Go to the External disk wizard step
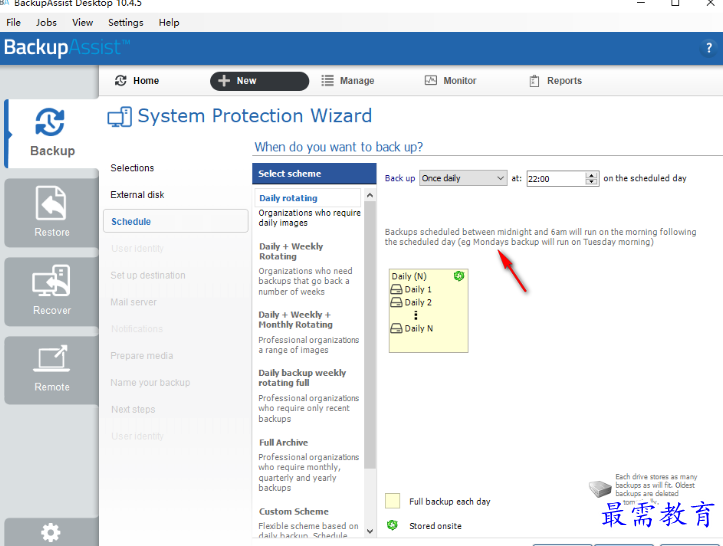Screen dimensions: 723x546 point(137,195)
